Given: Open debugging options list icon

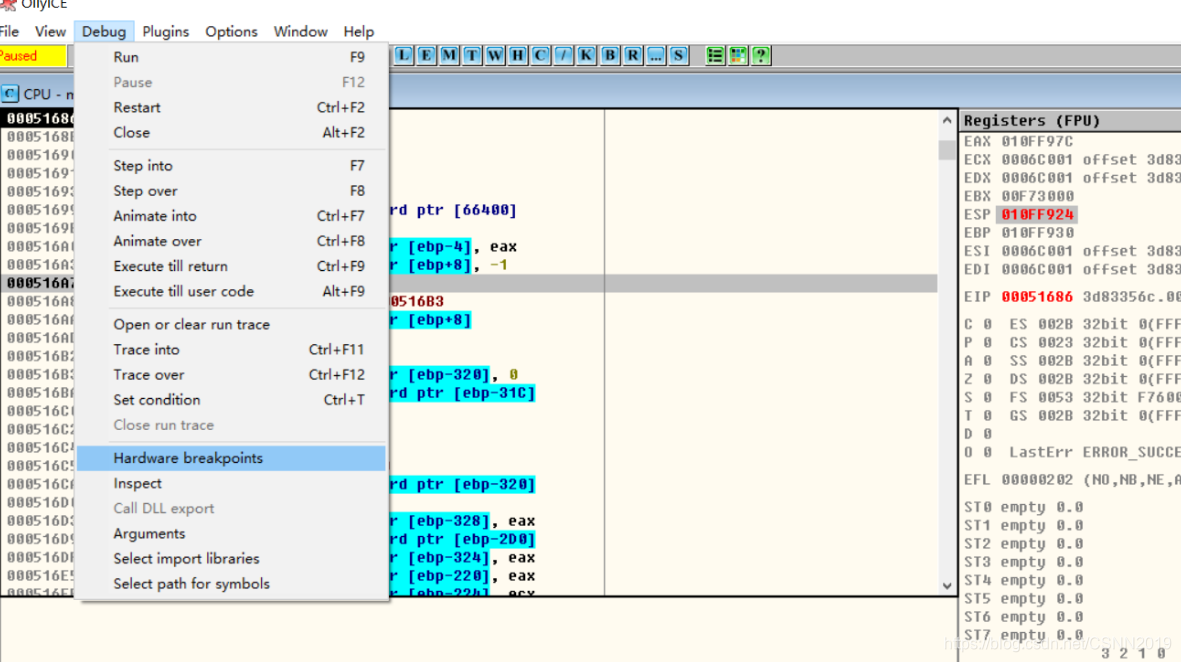Looking at the screenshot, I should 715,55.
